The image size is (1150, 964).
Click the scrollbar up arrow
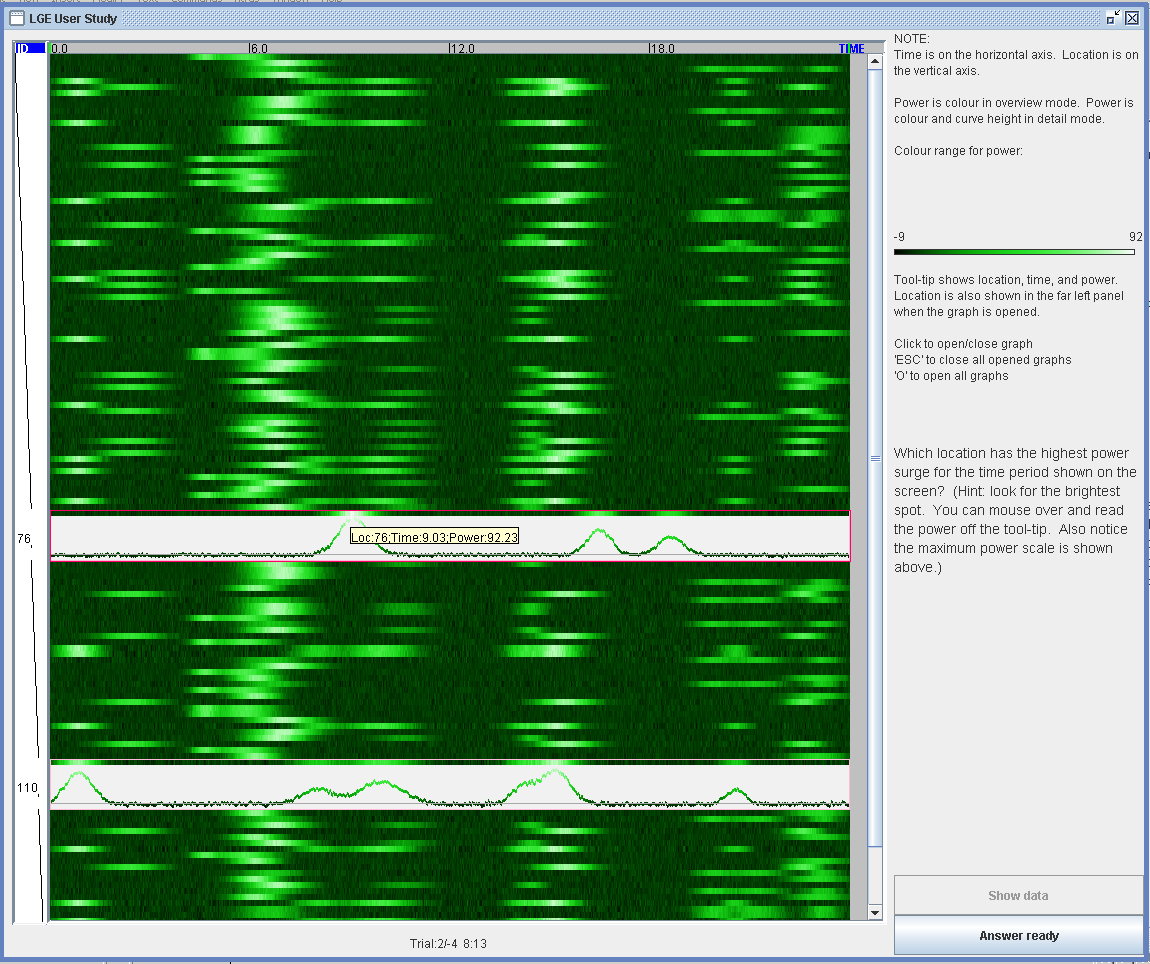click(x=874, y=62)
